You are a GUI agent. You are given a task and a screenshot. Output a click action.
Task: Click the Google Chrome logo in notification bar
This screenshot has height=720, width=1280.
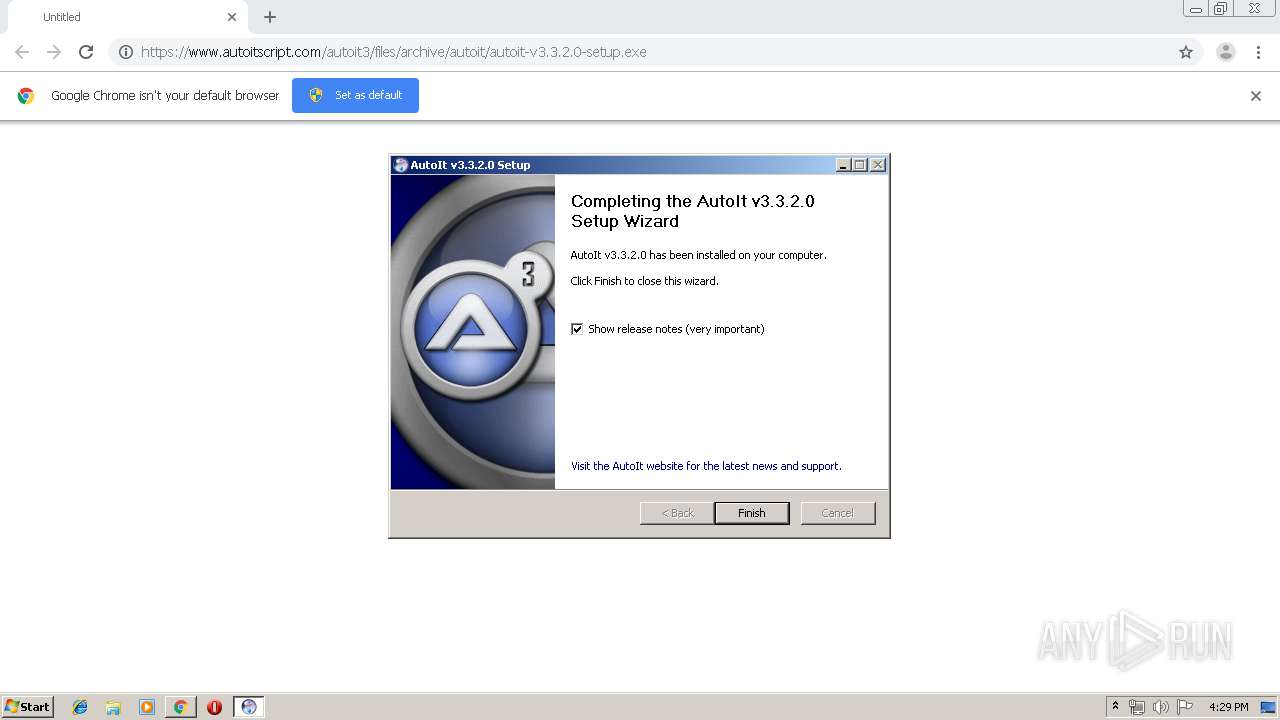tap(26, 96)
